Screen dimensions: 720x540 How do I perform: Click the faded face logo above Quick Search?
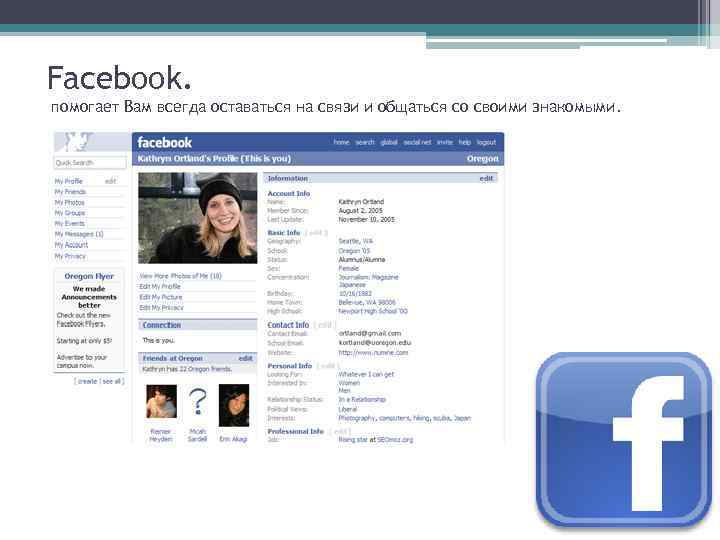[77, 141]
